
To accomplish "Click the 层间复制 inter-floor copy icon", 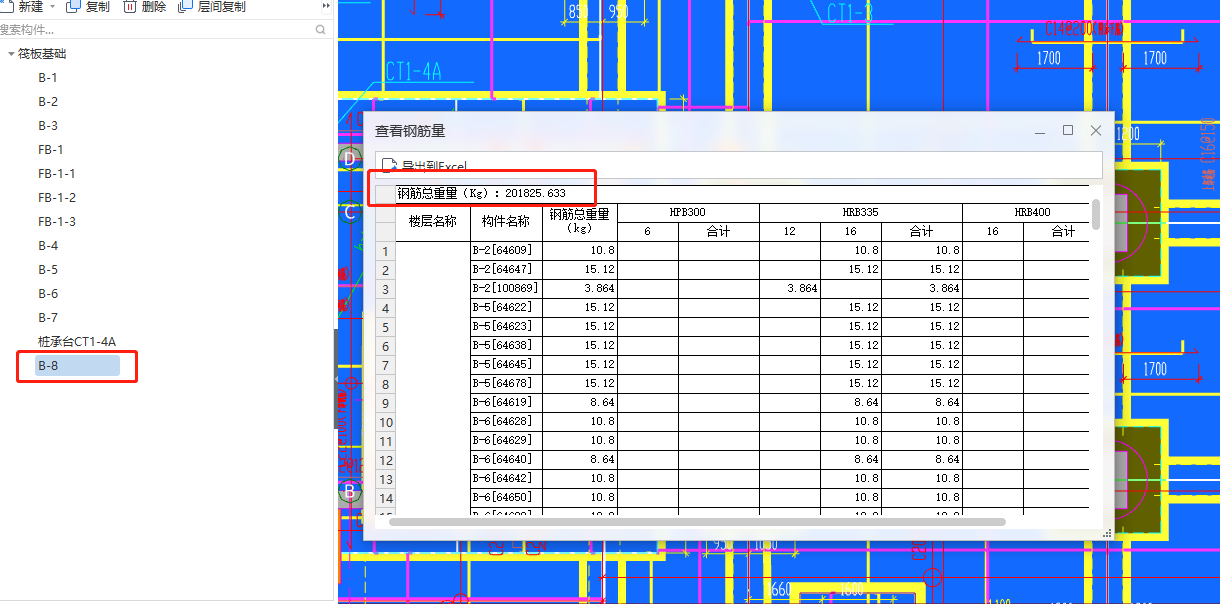I will click(x=186, y=7).
